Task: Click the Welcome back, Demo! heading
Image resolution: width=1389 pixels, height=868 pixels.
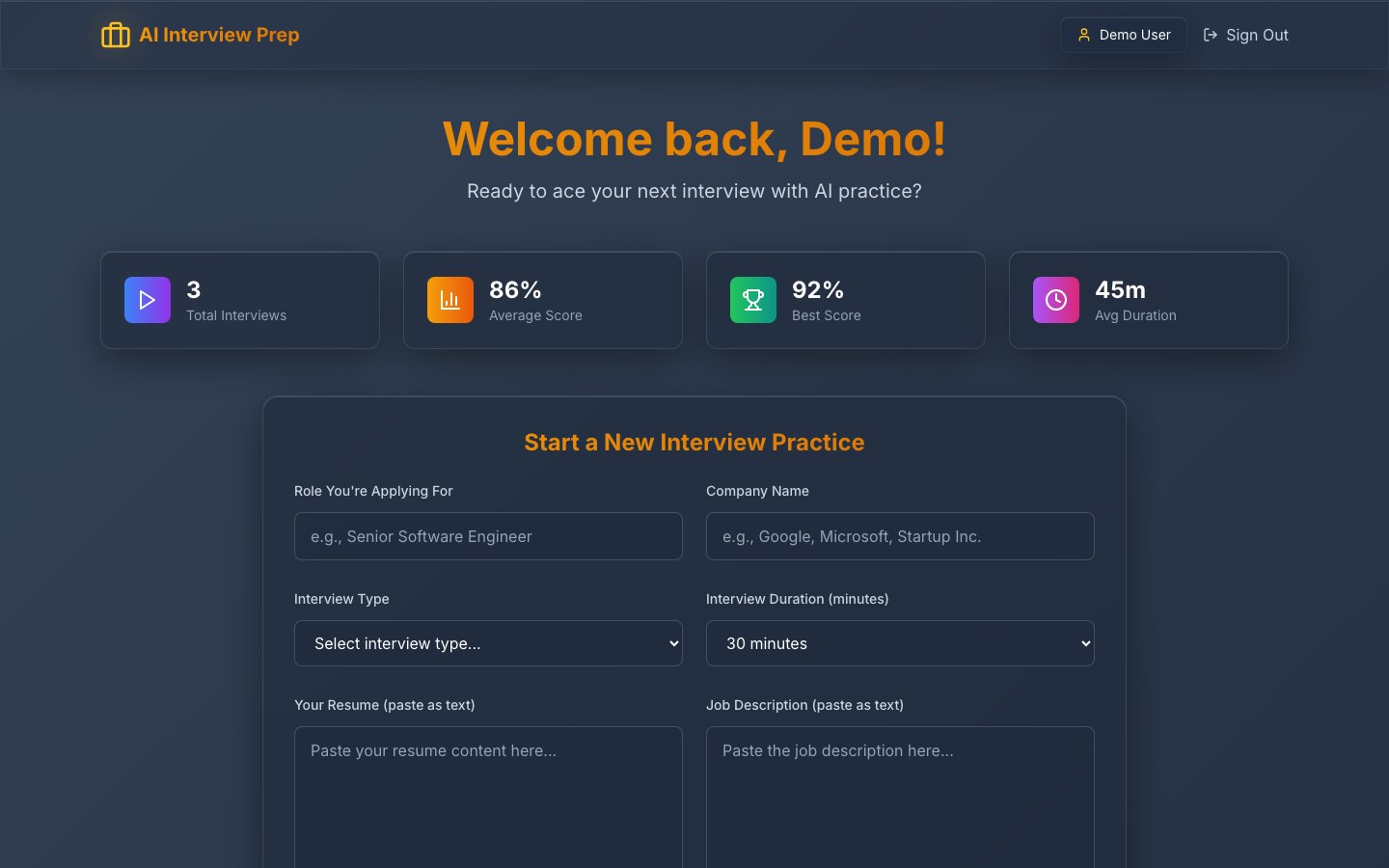Action: tap(694, 139)
